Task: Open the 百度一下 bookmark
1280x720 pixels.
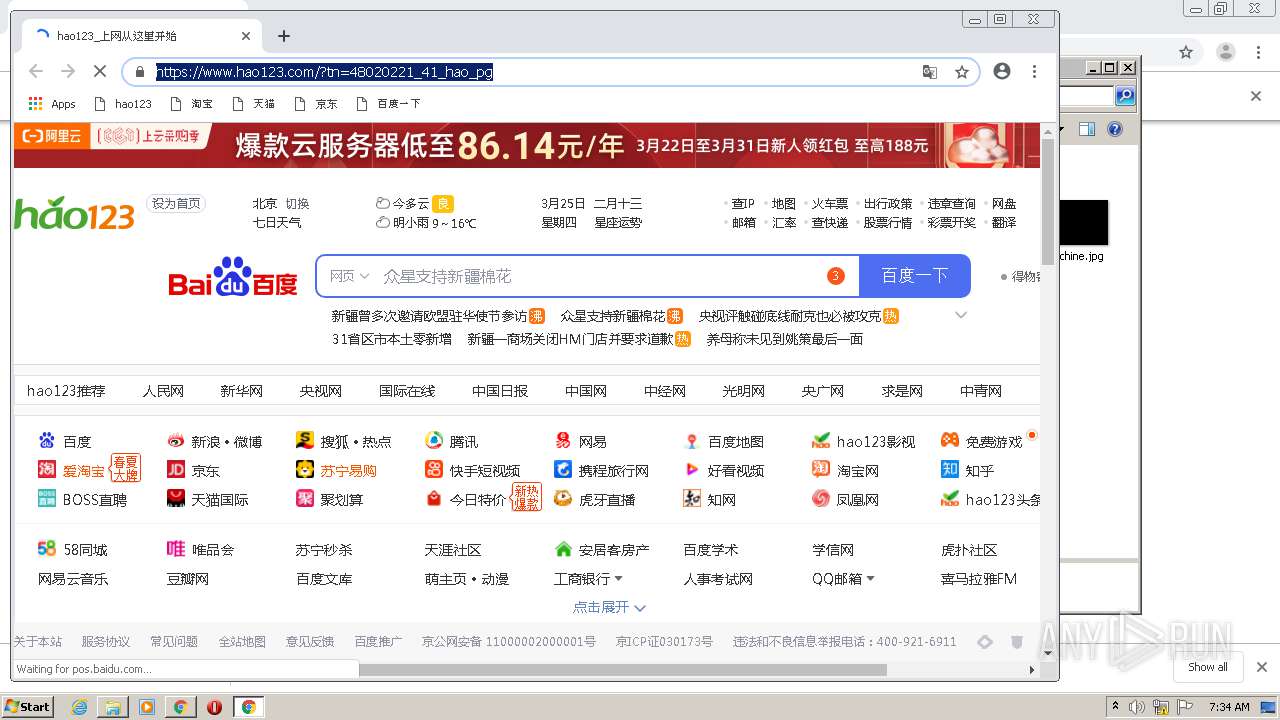Action: (x=388, y=104)
